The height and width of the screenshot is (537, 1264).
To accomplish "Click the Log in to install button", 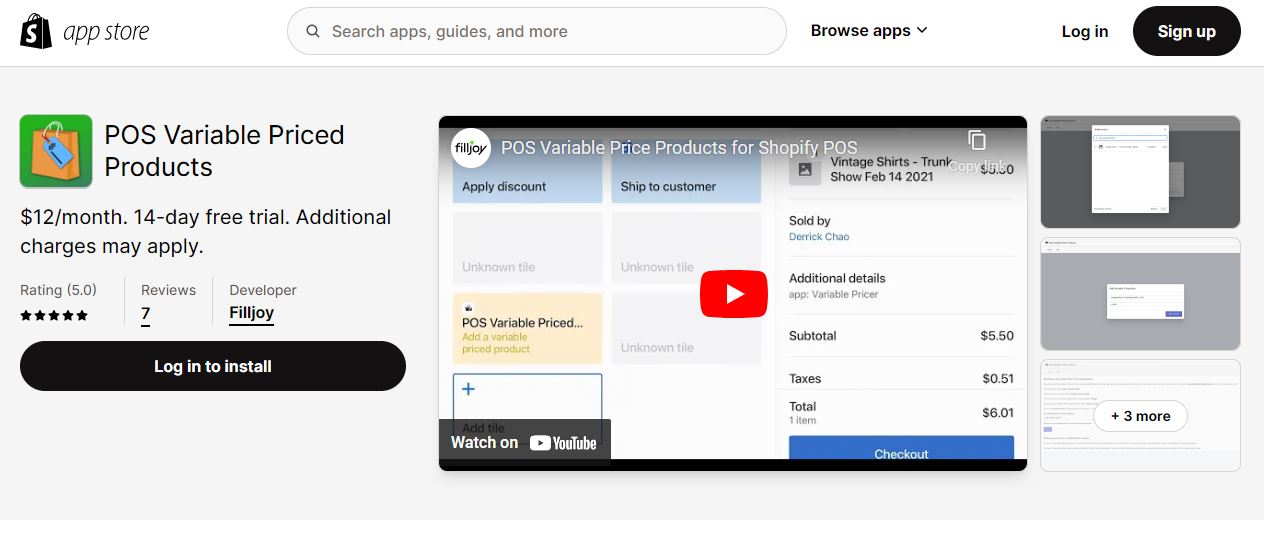I will [x=213, y=366].
